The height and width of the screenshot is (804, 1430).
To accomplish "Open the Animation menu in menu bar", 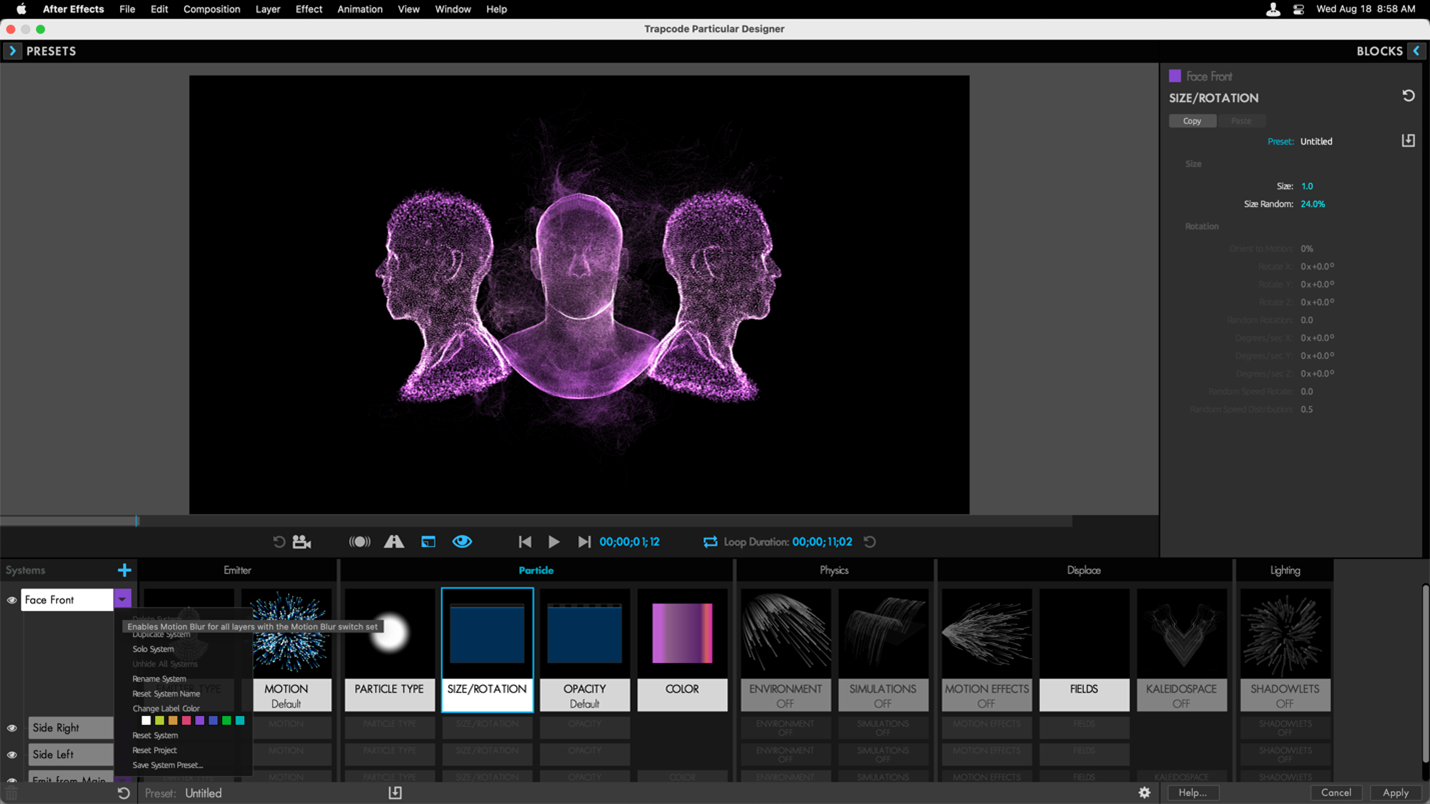I will tap(360, 9).
